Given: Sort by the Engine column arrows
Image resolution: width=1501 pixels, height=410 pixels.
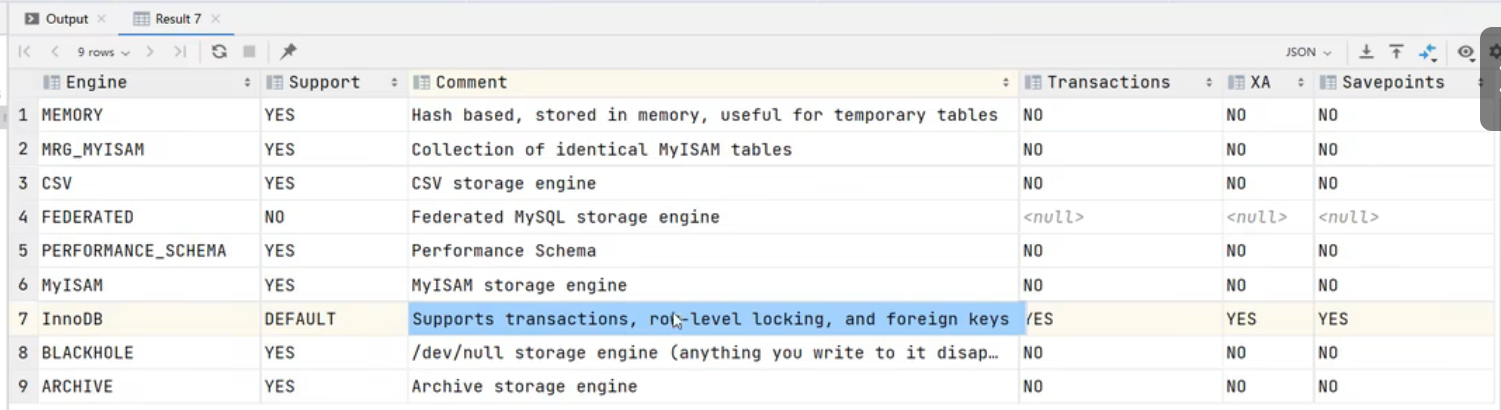Looking at the screenshot, I should click(x=247, y=83).
